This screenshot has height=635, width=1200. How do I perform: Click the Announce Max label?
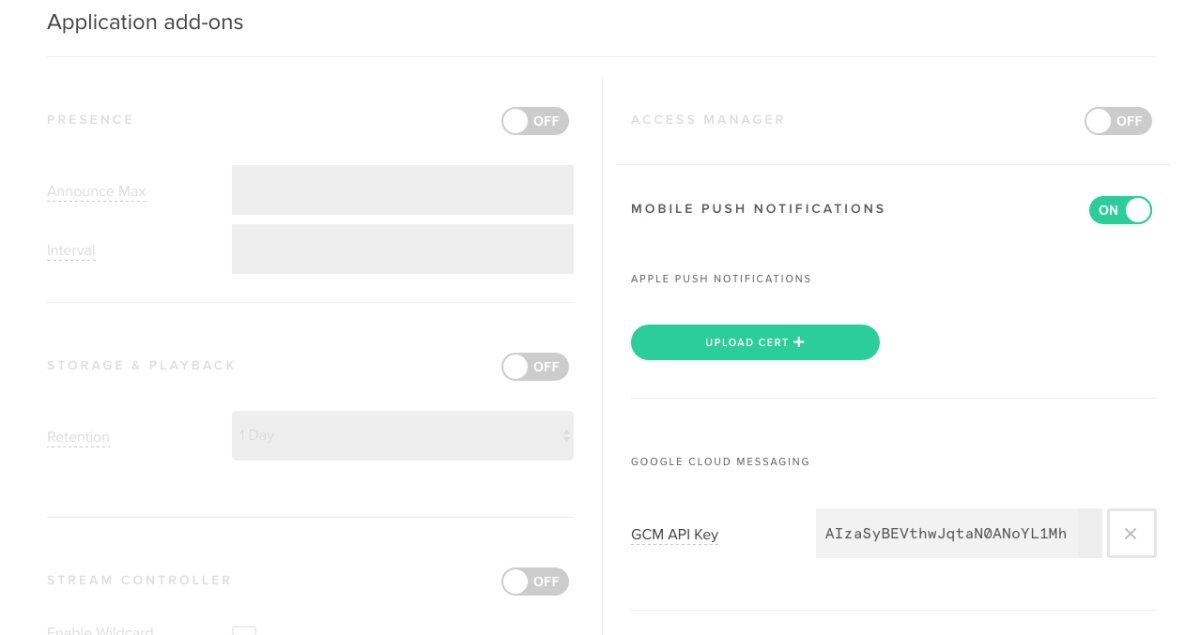[96, 191]
